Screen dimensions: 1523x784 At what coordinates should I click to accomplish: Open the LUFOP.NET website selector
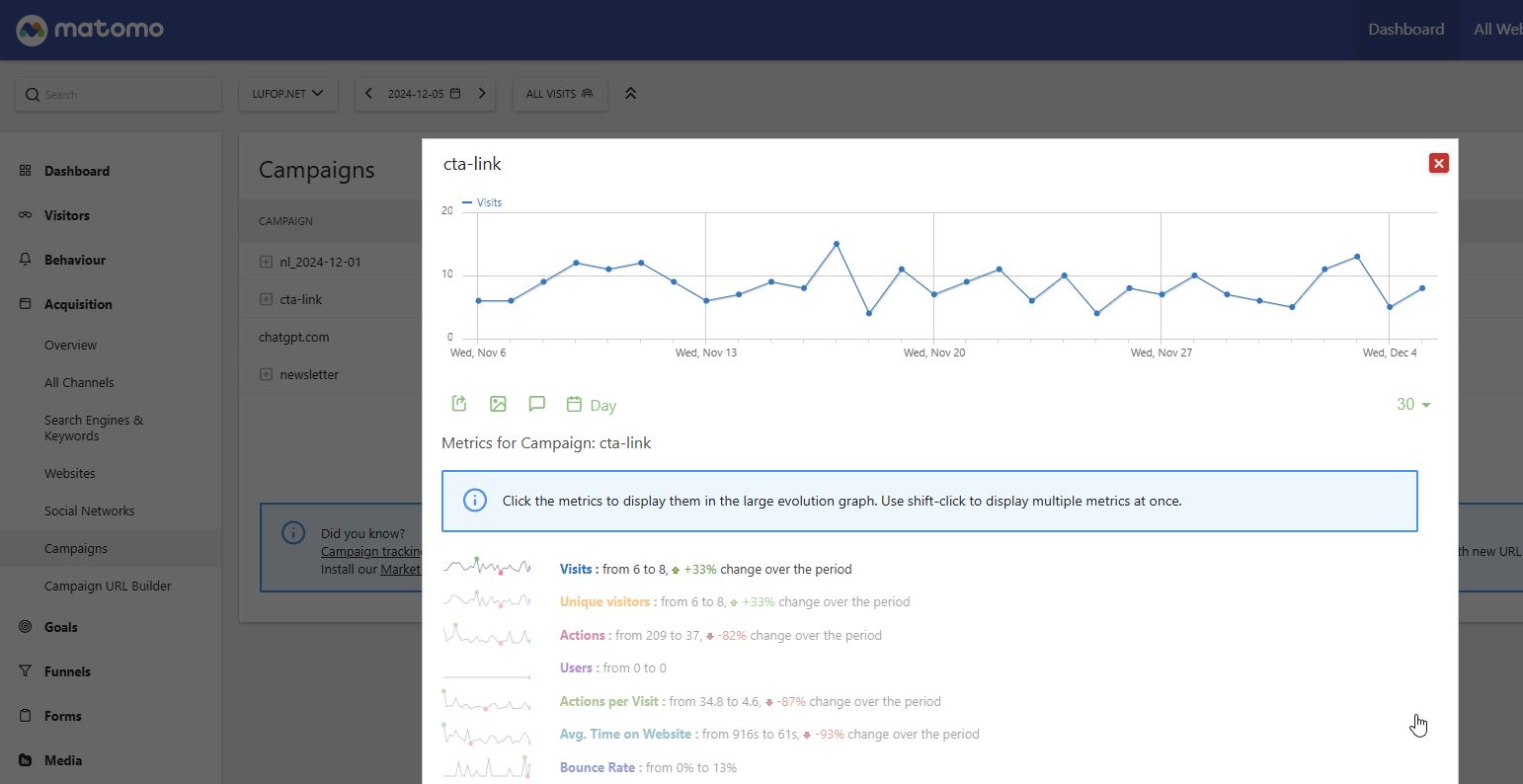click(x=287, y=94)
